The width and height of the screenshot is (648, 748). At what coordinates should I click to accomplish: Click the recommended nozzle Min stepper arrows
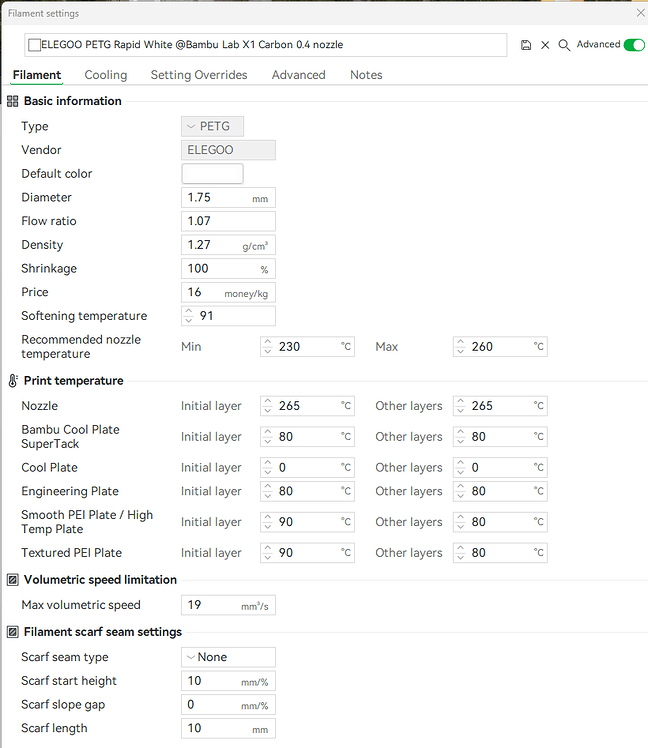268,347
